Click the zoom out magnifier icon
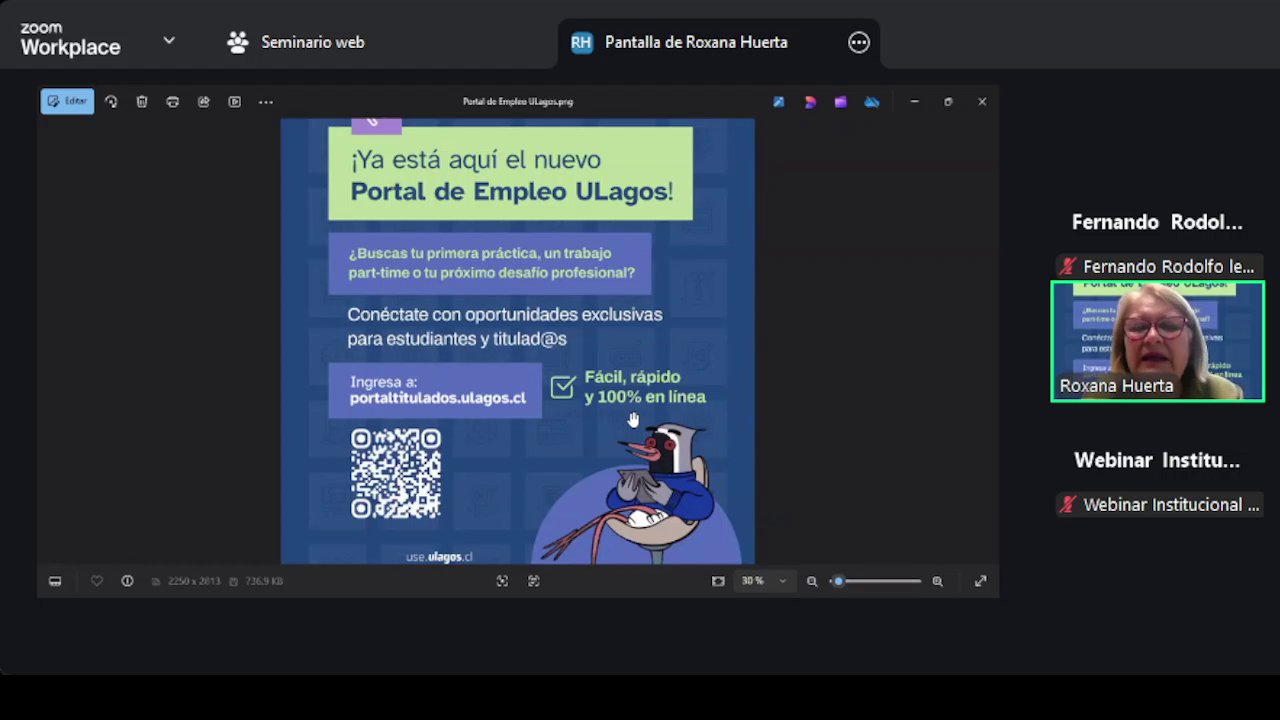This screenshot has height=720, width=1280. click(x=812, y=581)
